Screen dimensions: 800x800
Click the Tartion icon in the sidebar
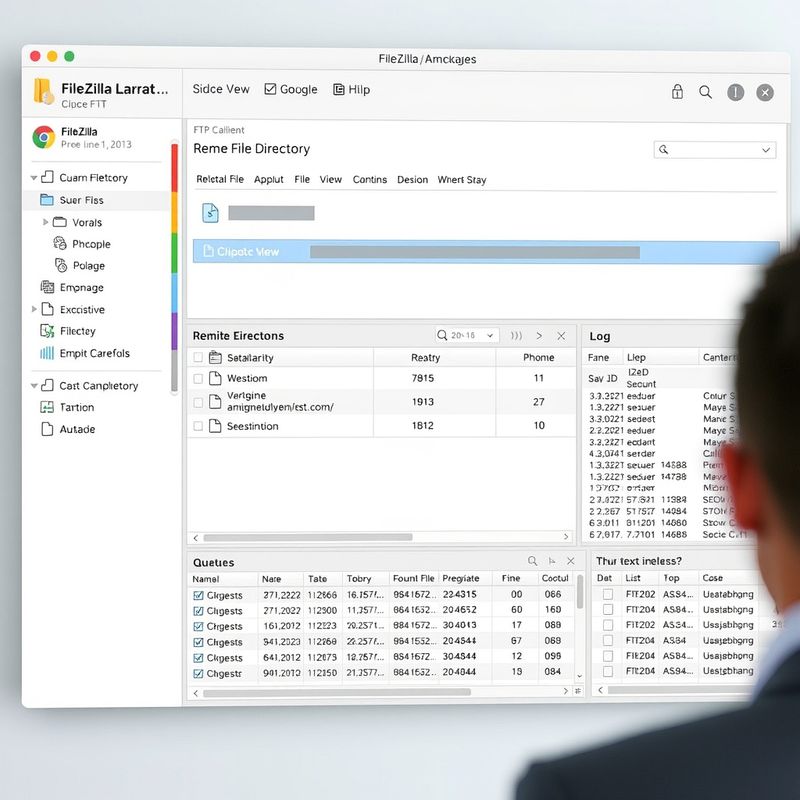[x=47, y=407]
